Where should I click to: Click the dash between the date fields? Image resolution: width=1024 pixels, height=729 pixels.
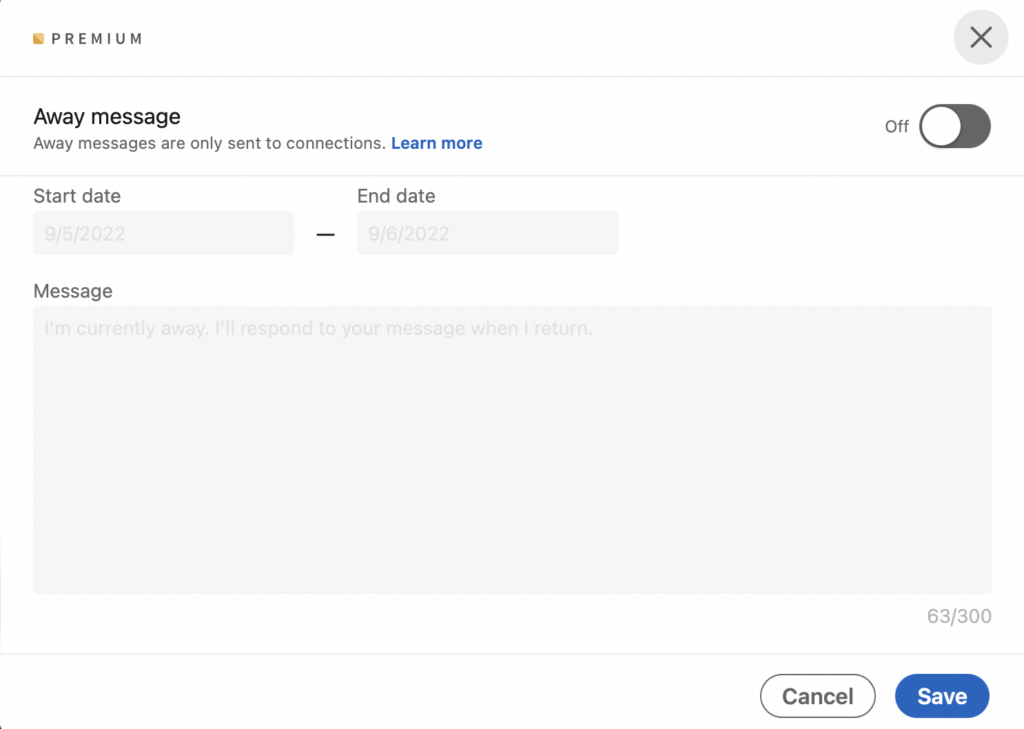pyautogui.click(x=325, y=234)
